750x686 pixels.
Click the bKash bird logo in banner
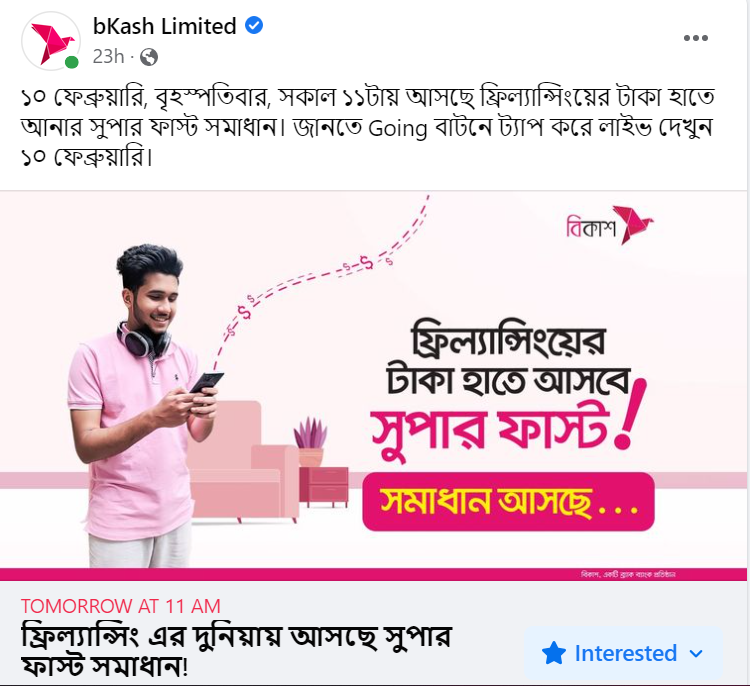point(632,224)
